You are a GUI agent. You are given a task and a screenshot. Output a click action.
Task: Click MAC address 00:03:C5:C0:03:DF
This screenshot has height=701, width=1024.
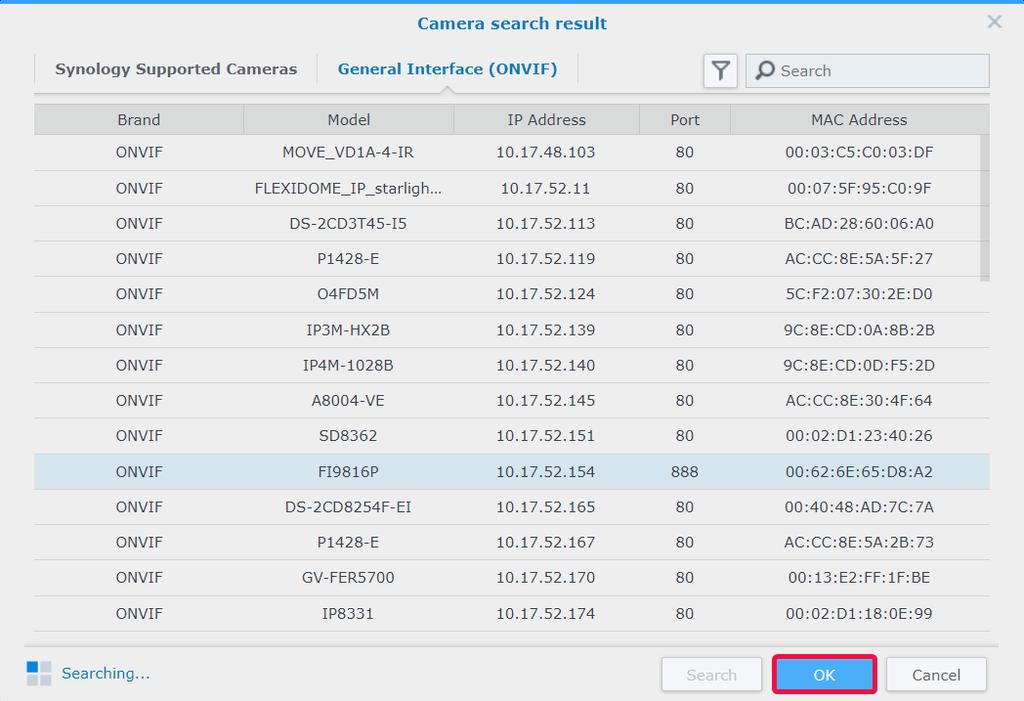pos(859,153)
